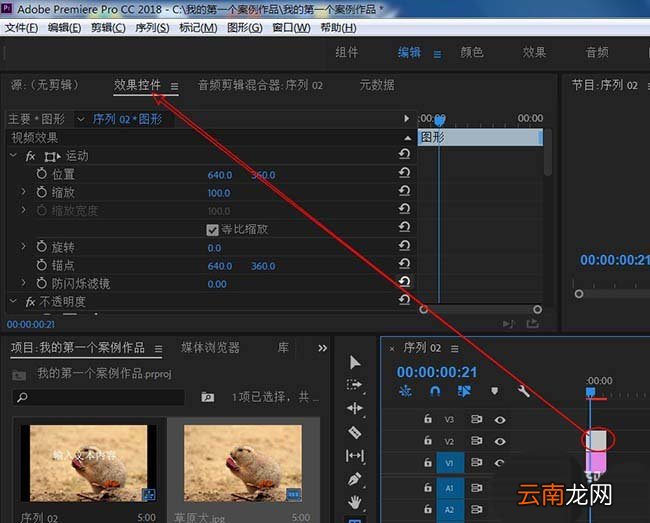Toggle lock on track V3
This screenshot has height=523, width=650.
pyautogui.click(x=428, y=419)
